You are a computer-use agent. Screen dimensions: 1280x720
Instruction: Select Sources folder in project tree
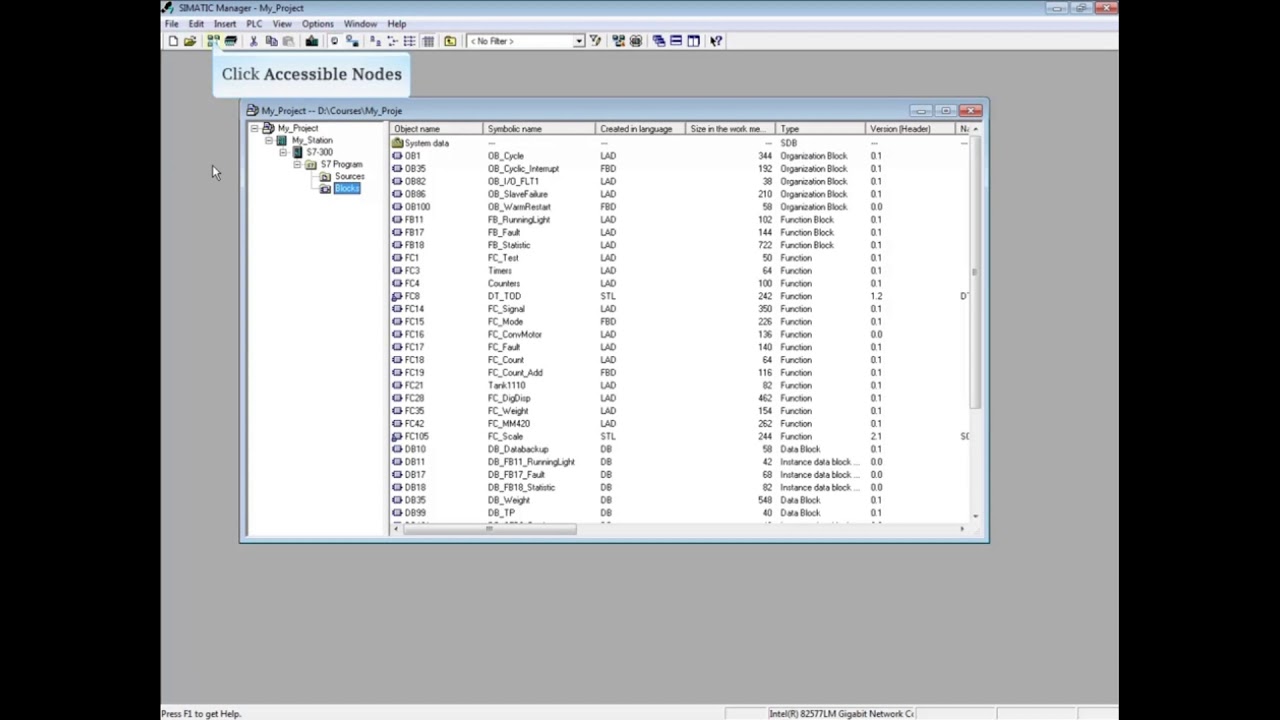349,177
